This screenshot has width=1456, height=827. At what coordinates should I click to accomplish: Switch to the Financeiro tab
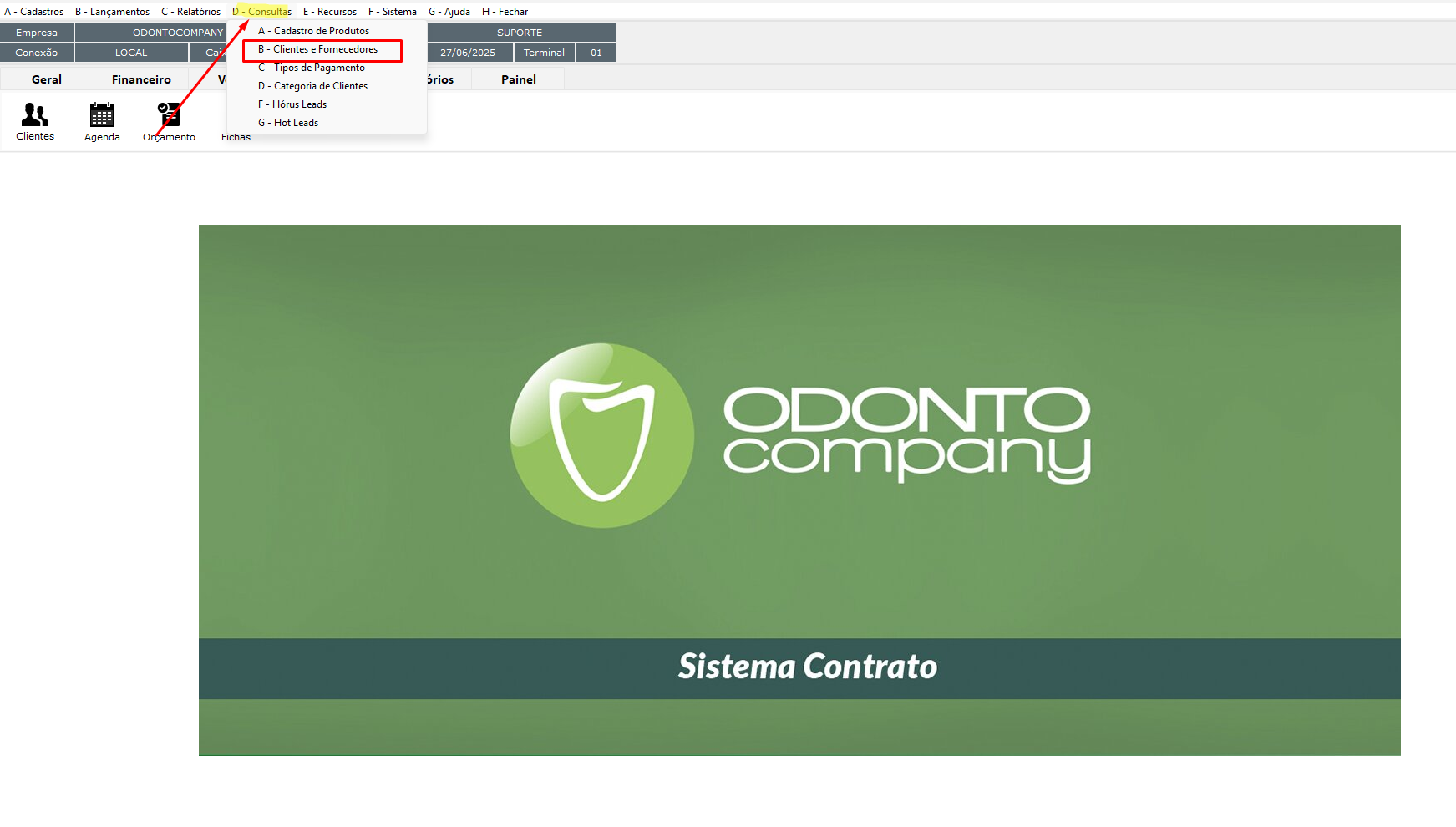[141, 79]
